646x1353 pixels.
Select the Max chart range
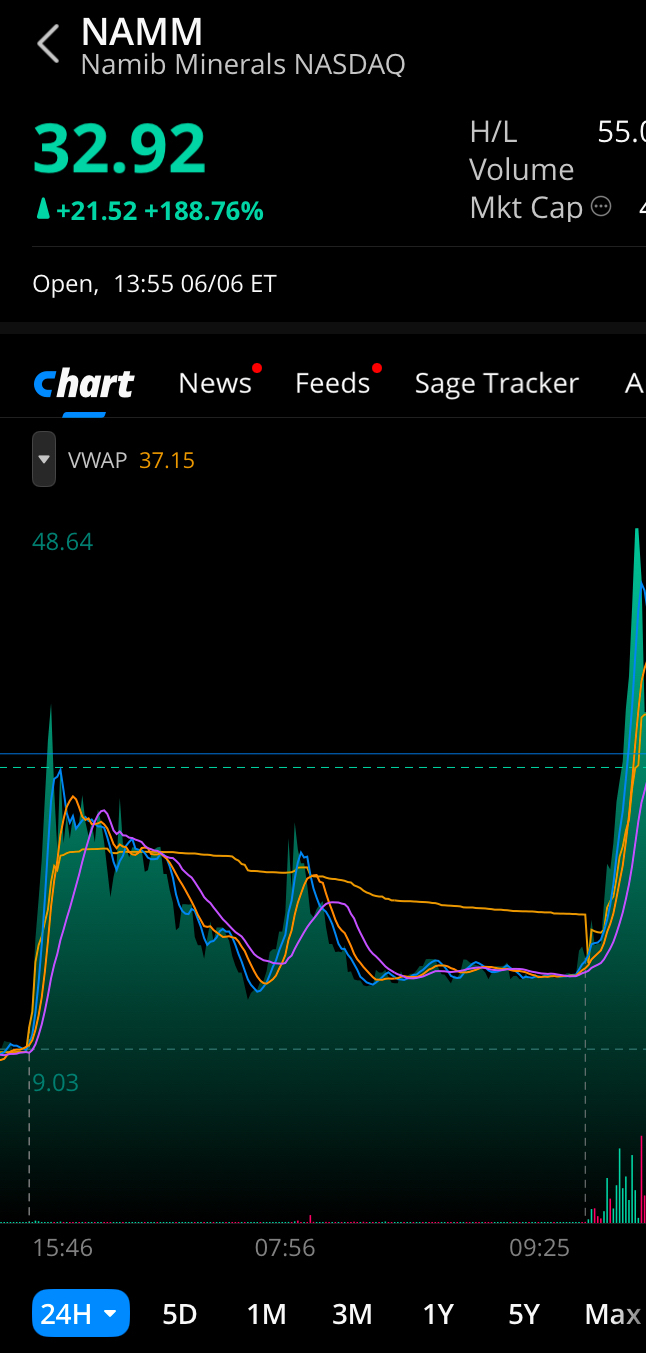tap(612, 1314)
